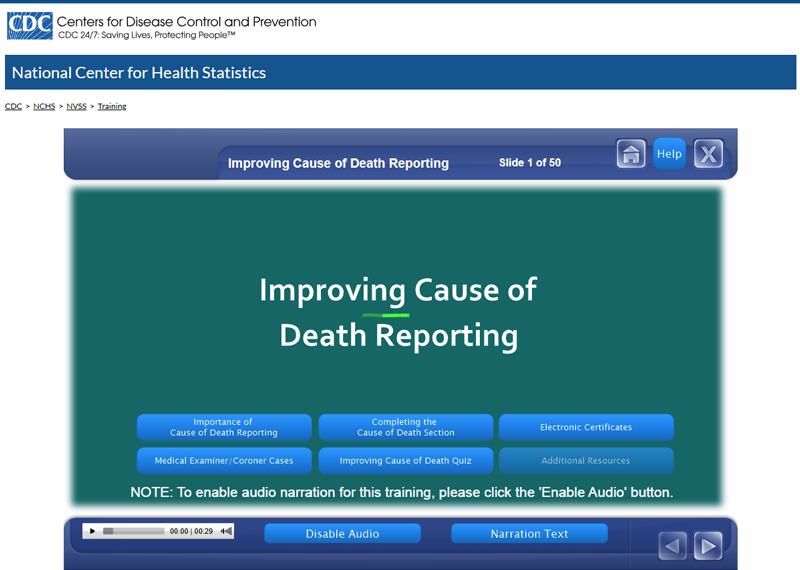Show the Narration Text
The image size is (800, 570).
pyautogui.click(x=529, y=534)
